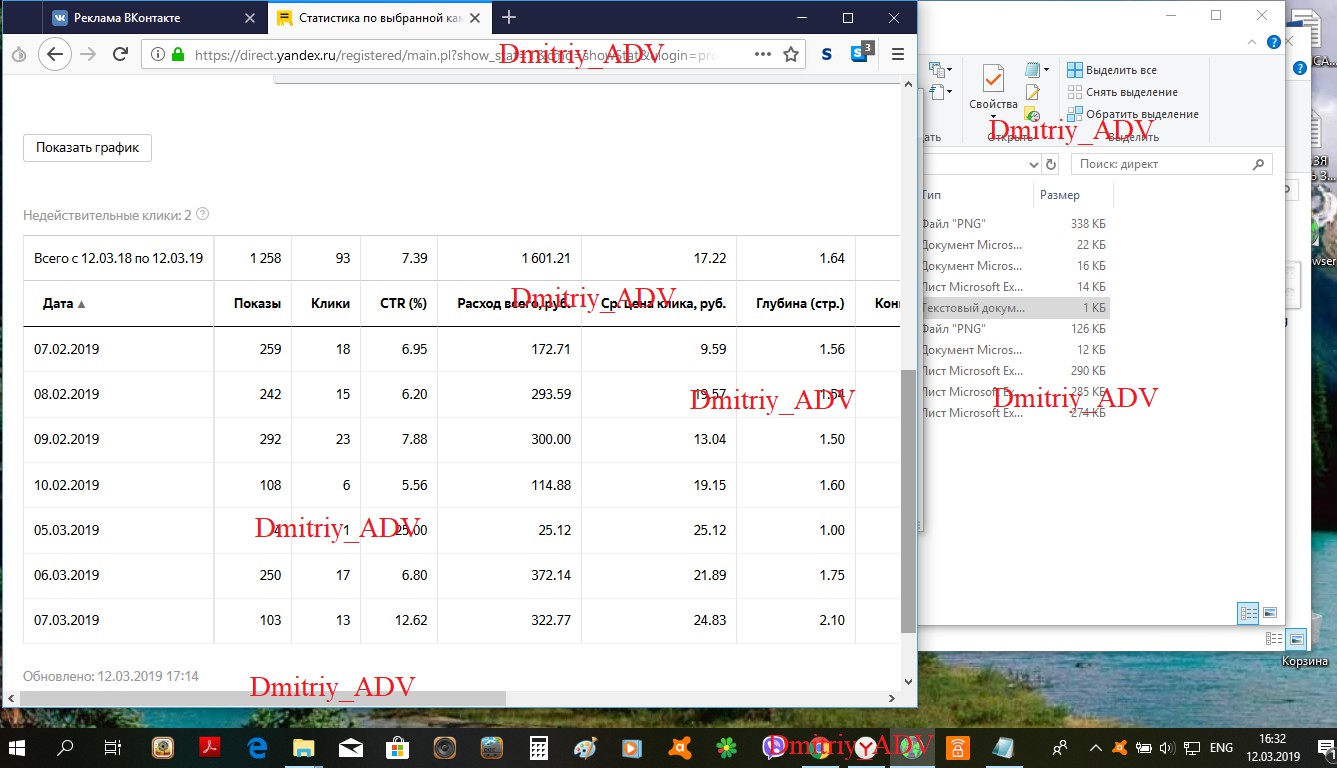Expand the Explorer ribbon Open dropdown arrow
Image resolution: width=1337 pixels, height=768 pixels.
pos(1046,70)
